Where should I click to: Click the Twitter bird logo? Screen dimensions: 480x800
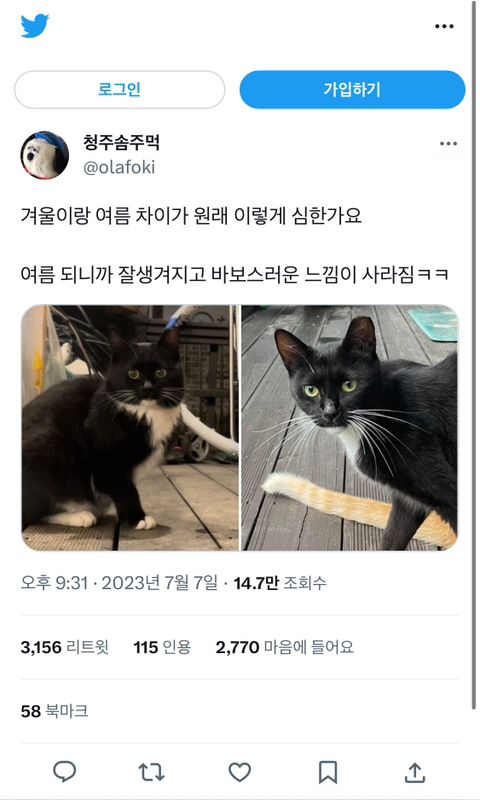click(35, 26)
